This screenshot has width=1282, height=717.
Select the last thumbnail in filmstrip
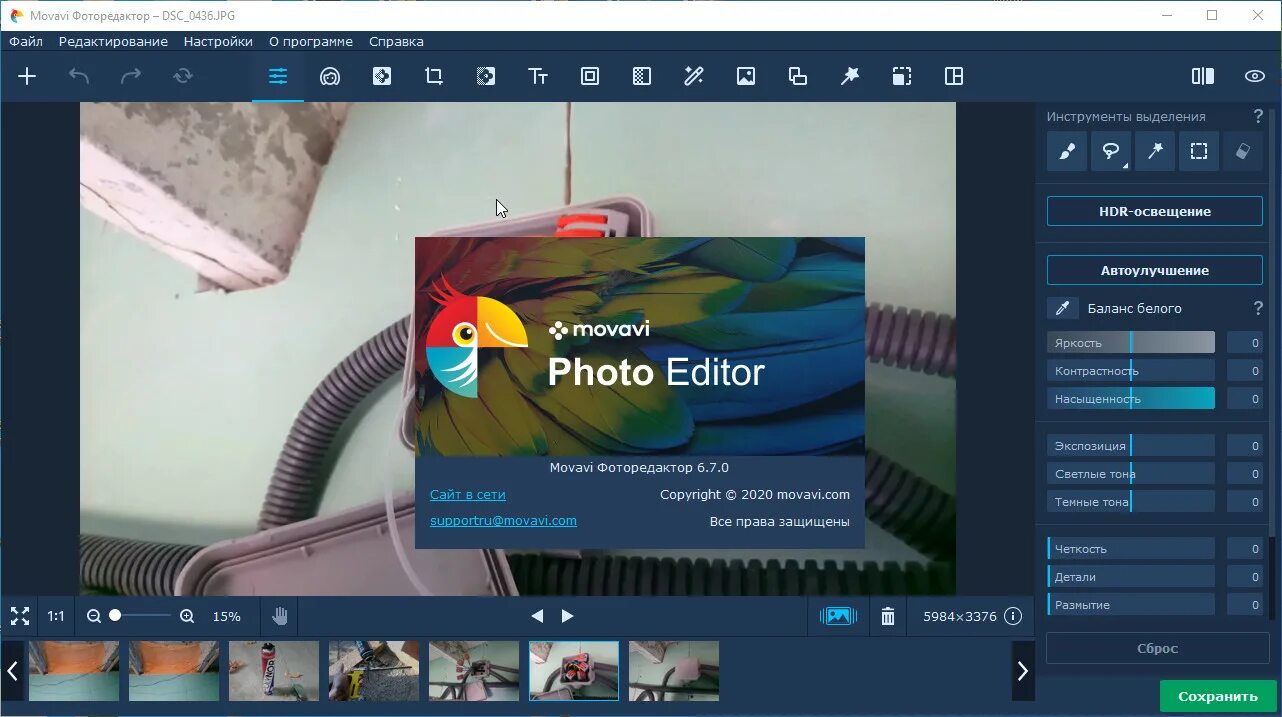(674, 671)
